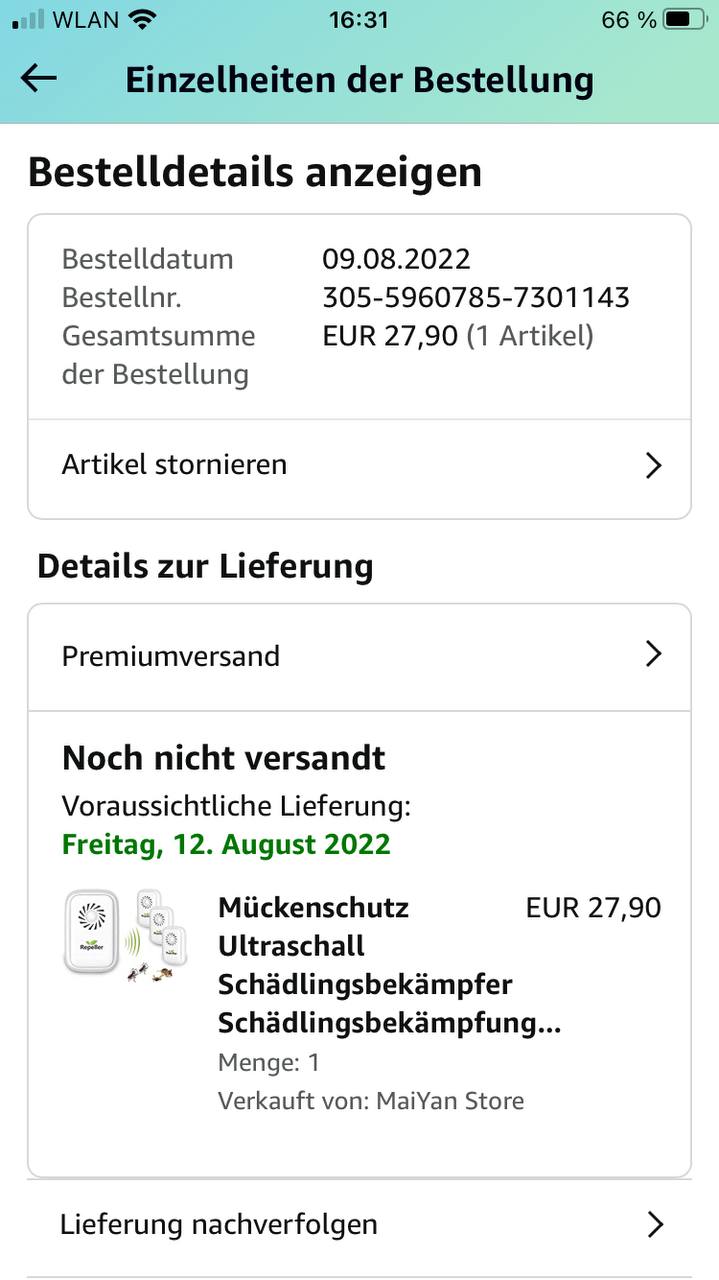Viewport: 719px width, 1280px height.
Task: Open the Lieferung nachverfolgen label
Action: point(219,1224)
